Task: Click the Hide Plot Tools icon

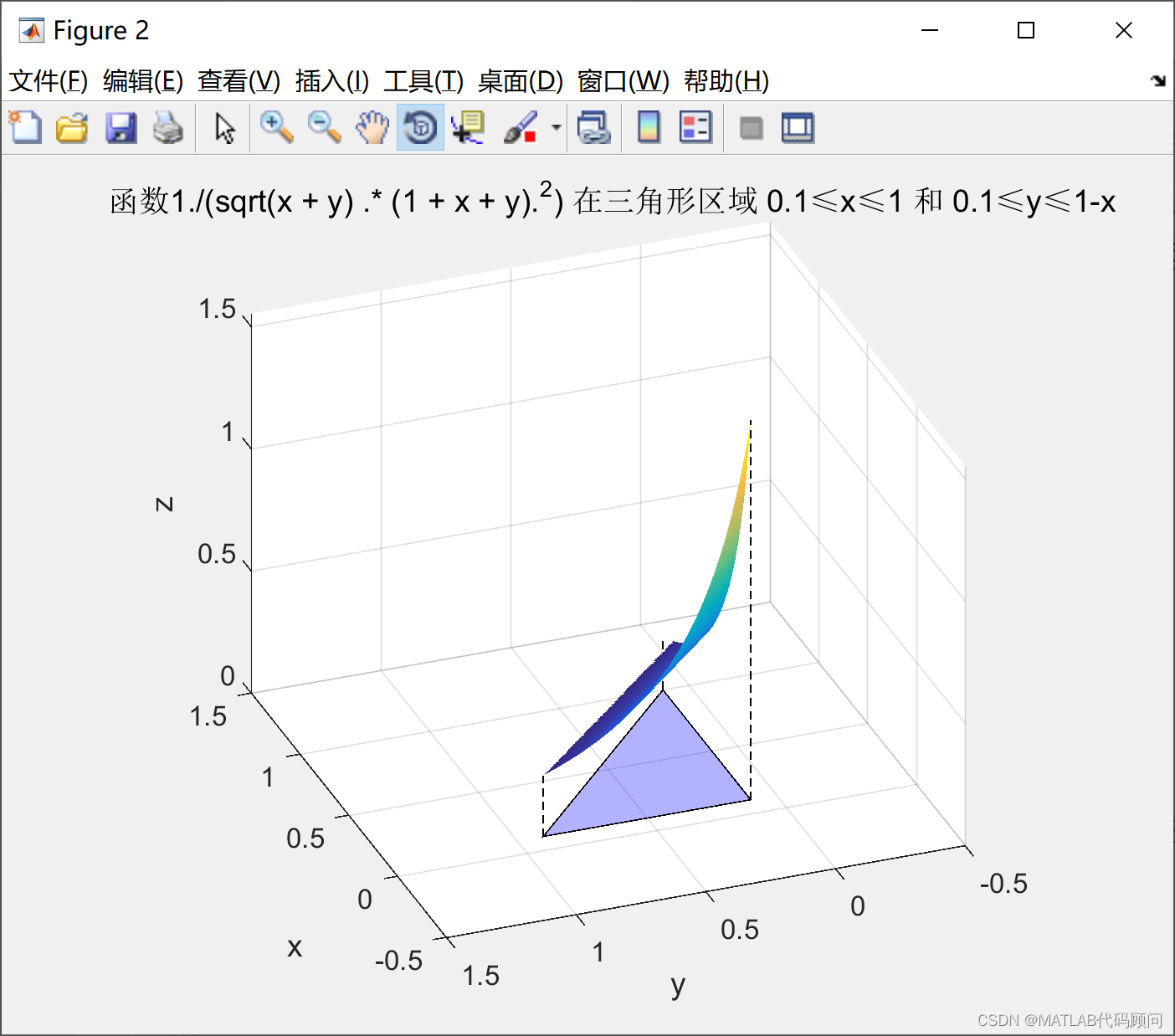Action: pyautogui.click(x=751, y=127)
